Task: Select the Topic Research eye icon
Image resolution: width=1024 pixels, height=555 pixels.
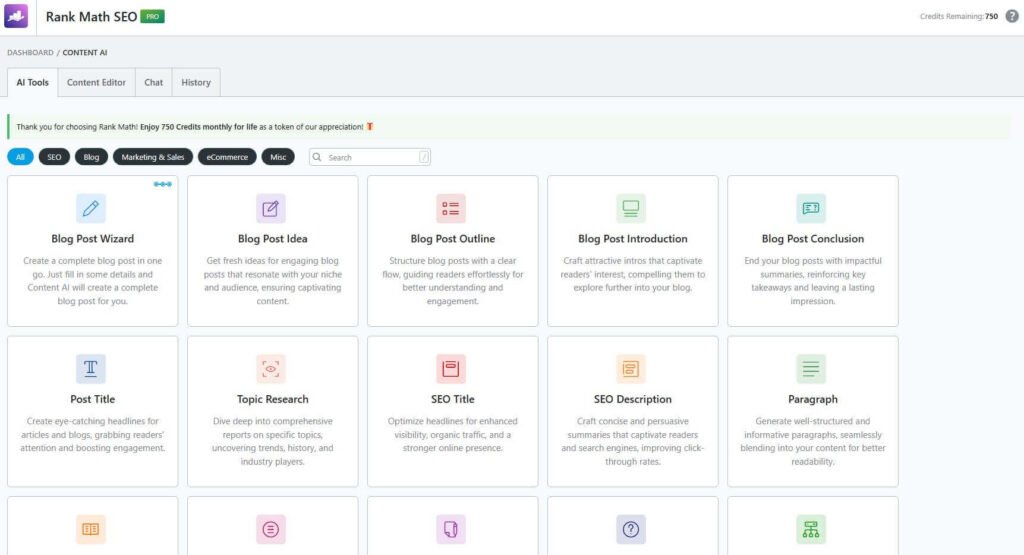Action: [271, 369]
